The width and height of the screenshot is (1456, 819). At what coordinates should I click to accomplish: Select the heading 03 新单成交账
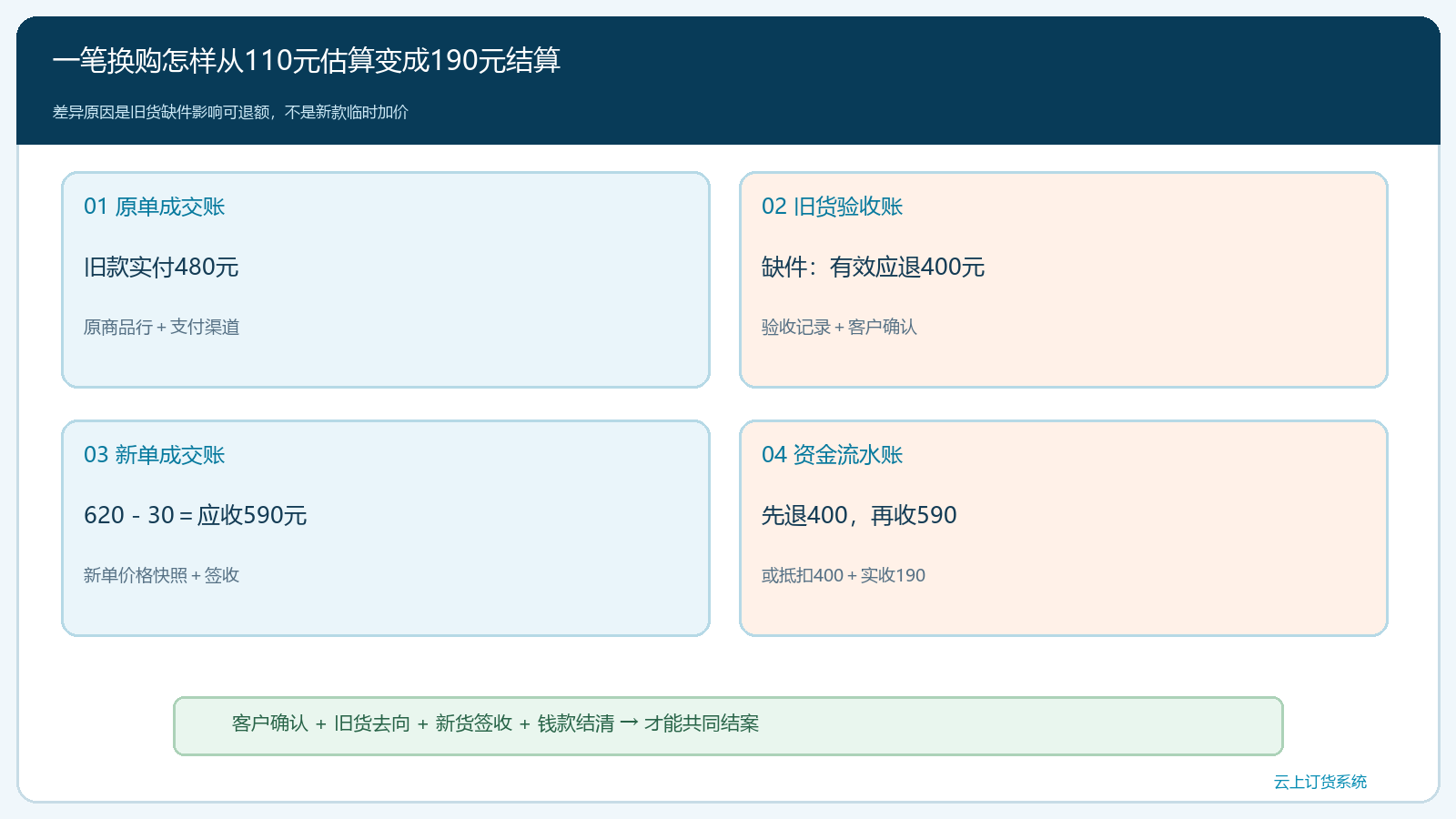(154, 455)
